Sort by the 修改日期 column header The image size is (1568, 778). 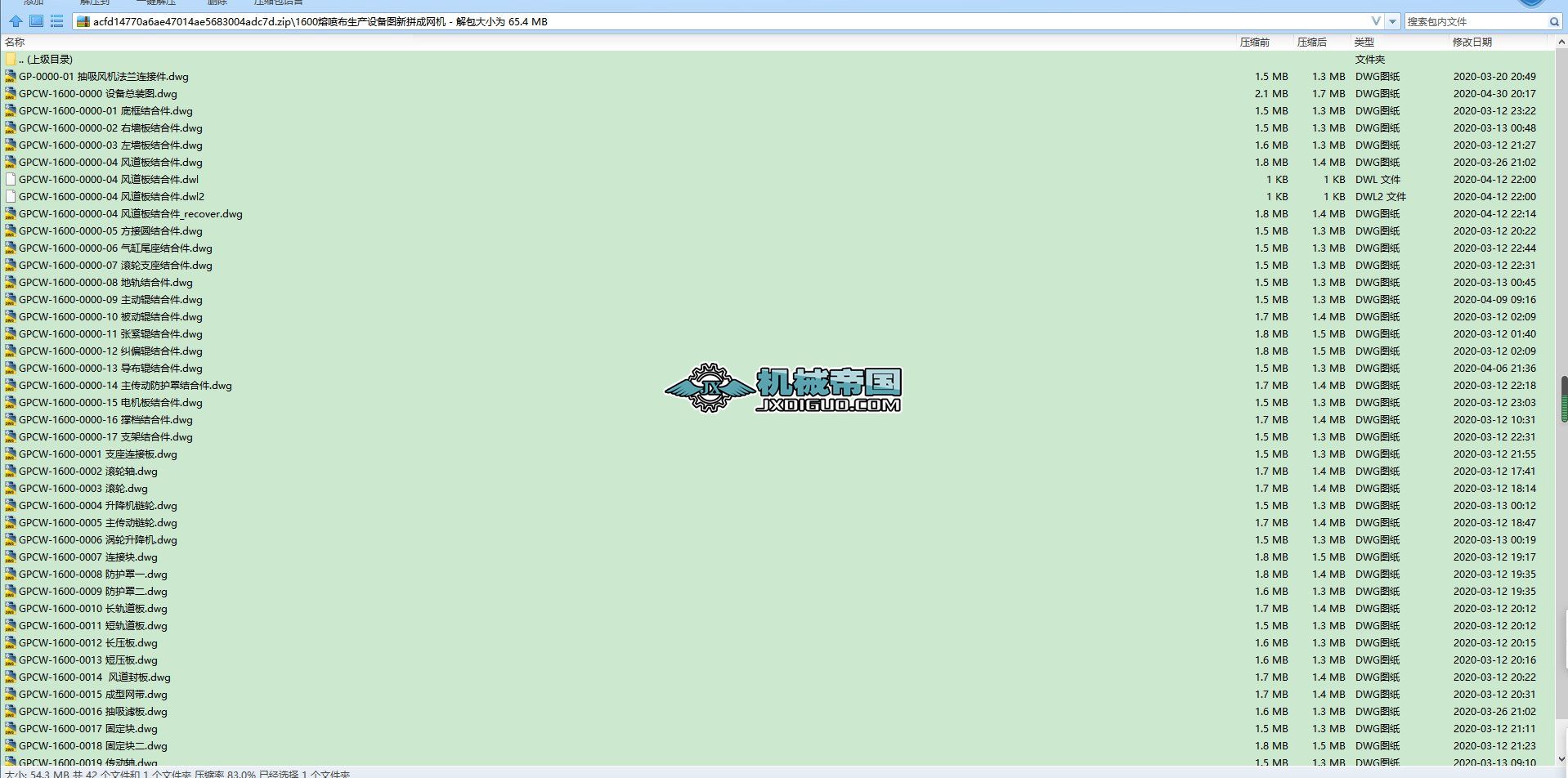(x=1472, y=42)
